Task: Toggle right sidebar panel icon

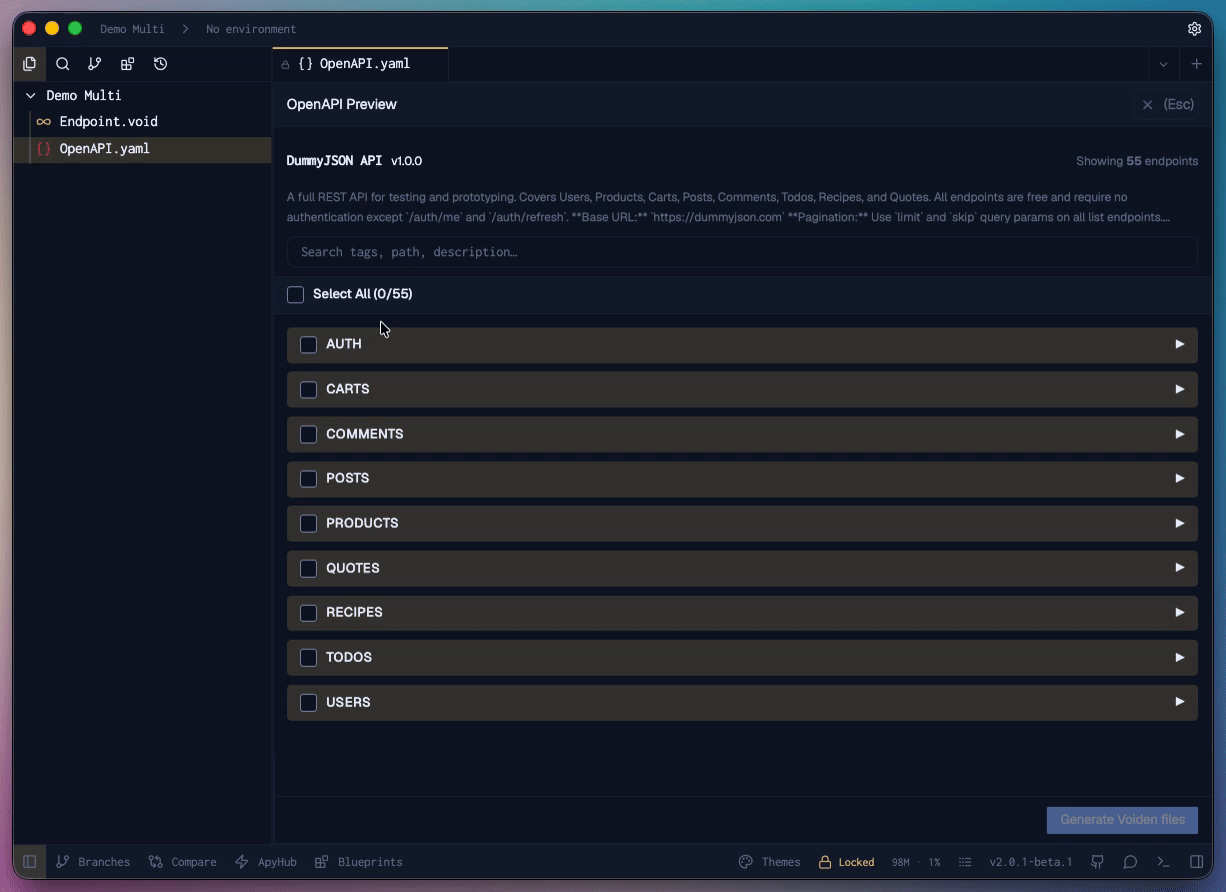Action: coord(1196,862)
